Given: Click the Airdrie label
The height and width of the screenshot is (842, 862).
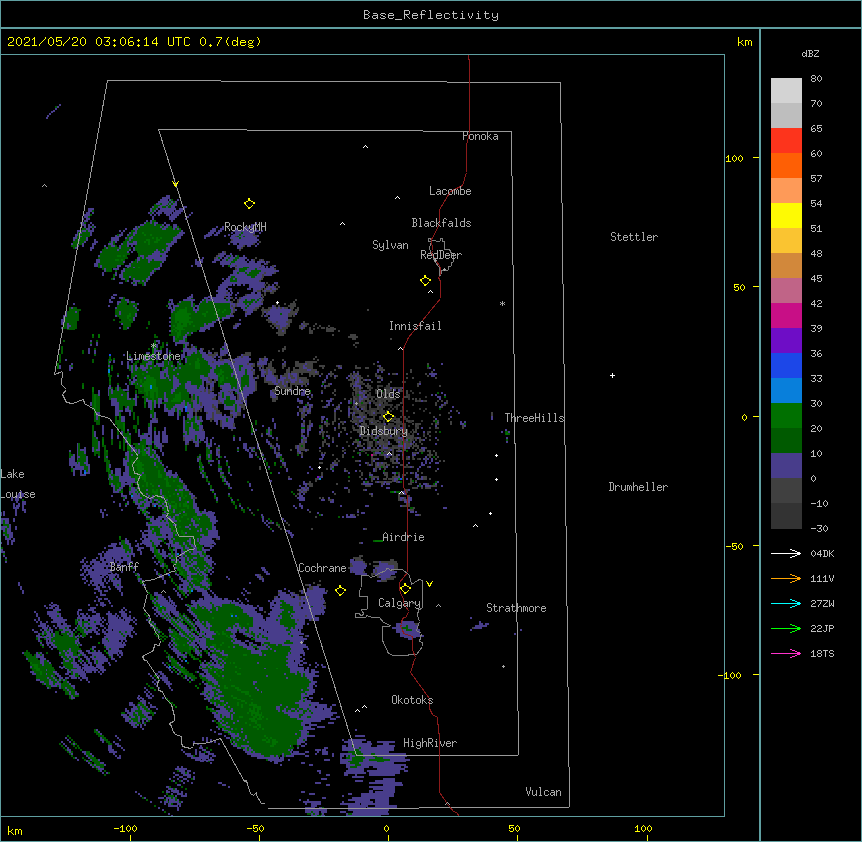Looking at the screenshot, I should pos(403,537).
